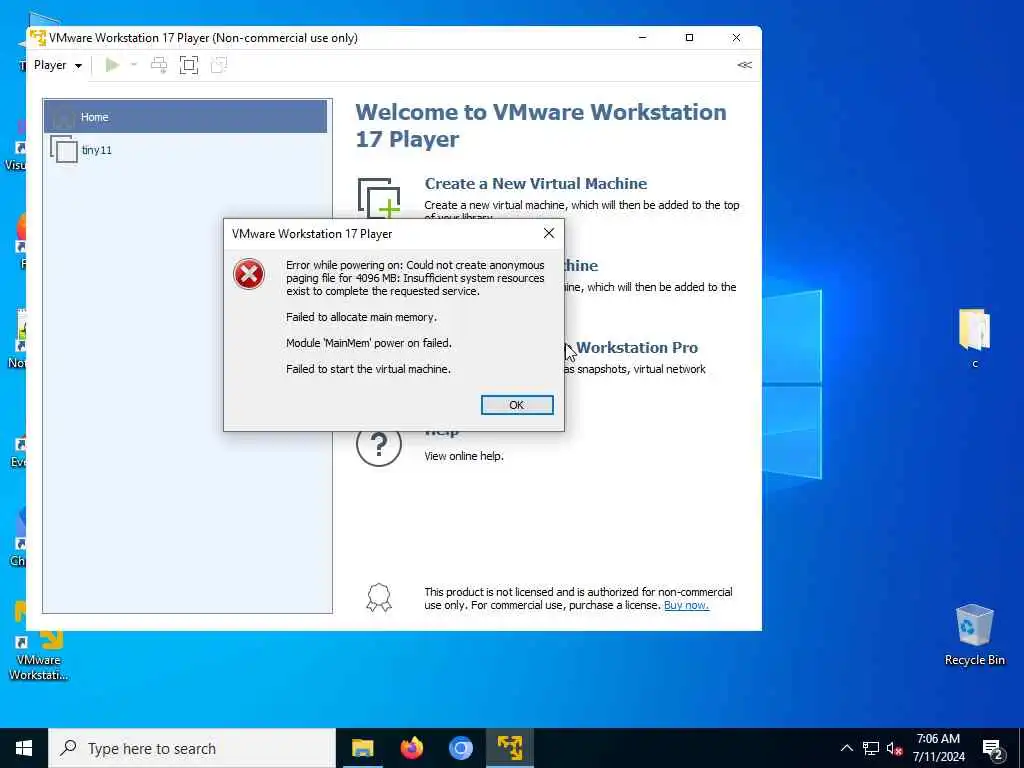Click the license ribbon badge icon
The width and height of the screenshot is (1024, 768).
click(x=379, y=598)
